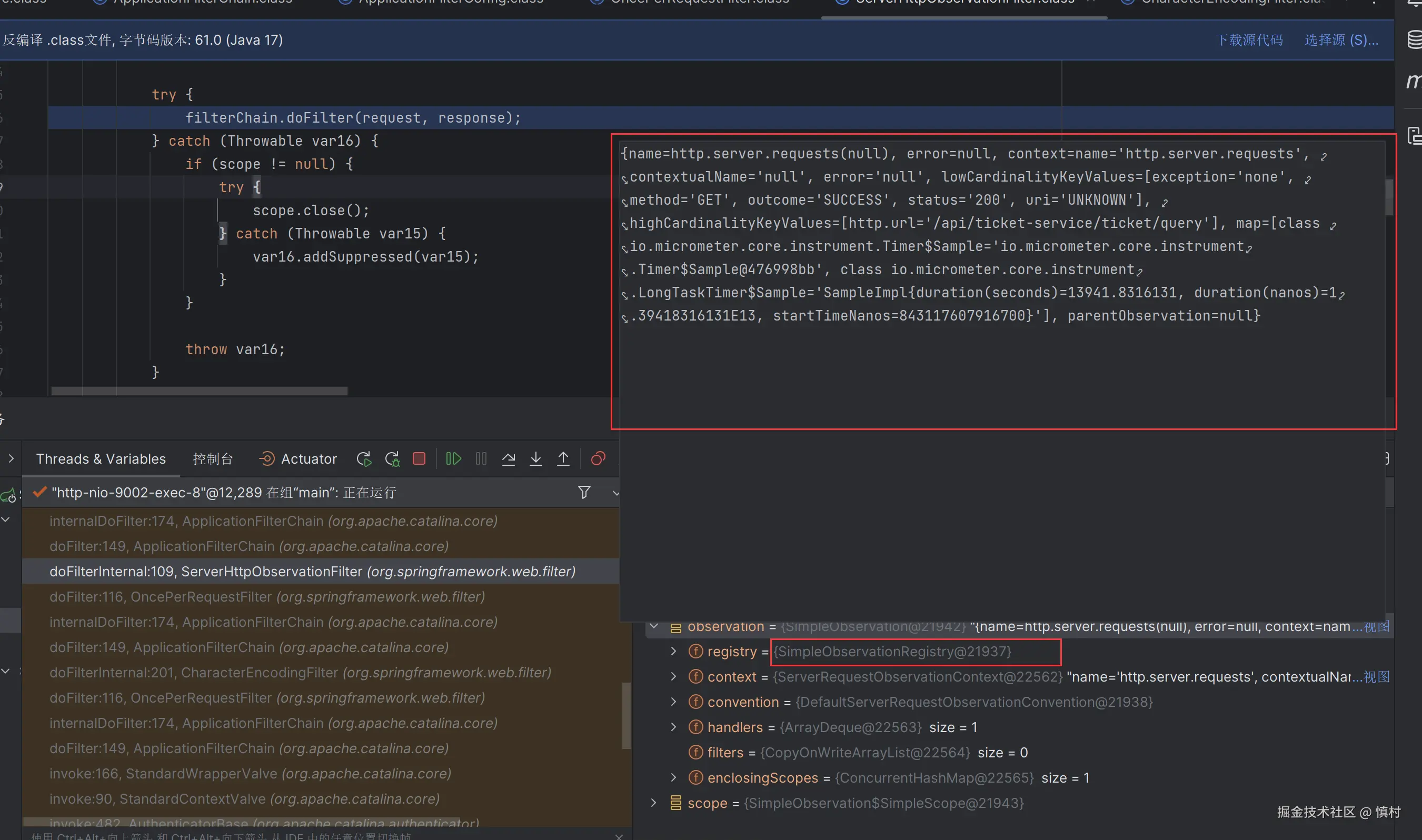Collapse the observation variable node

click(x=653, y=626)
